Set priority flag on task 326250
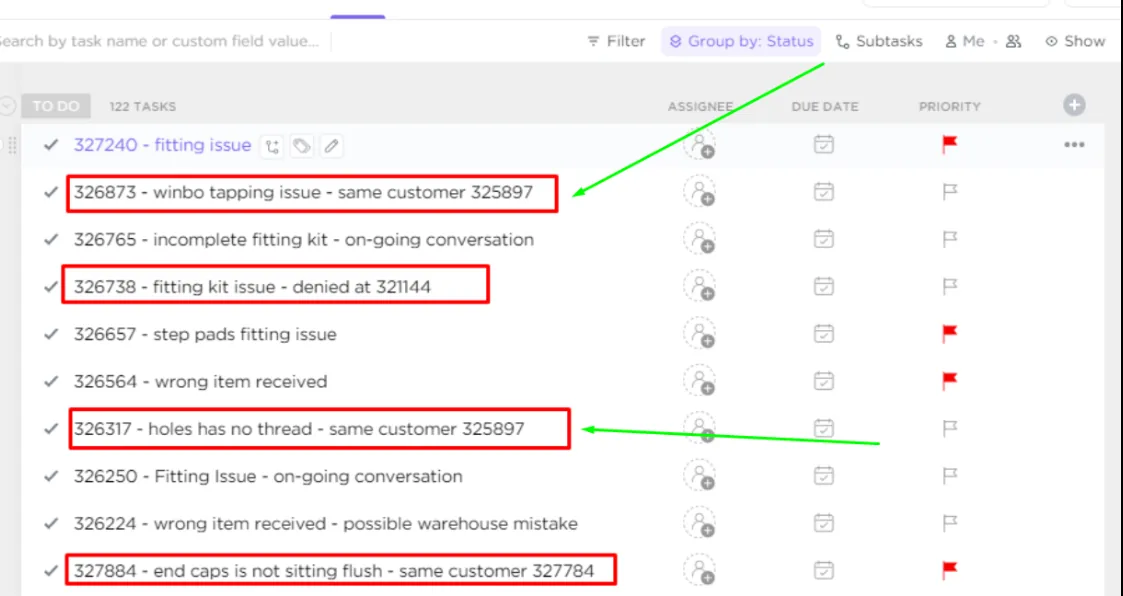 pos(950,476)
